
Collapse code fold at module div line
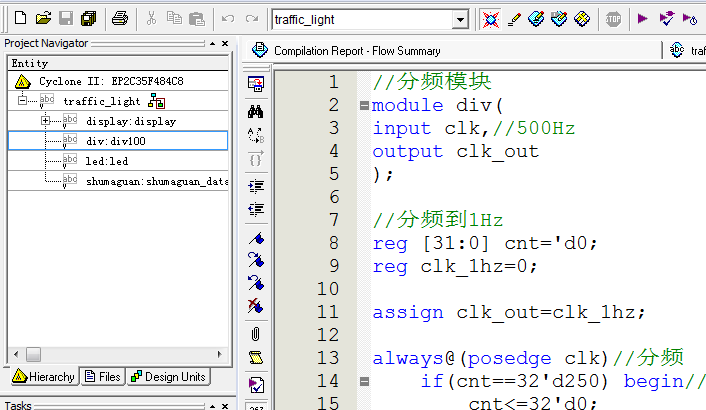coord(363,106)
